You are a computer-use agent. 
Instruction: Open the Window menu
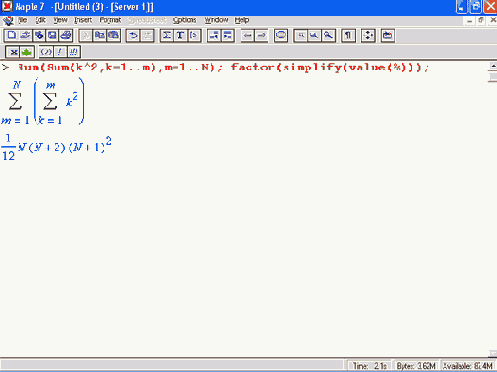[216, 20]
